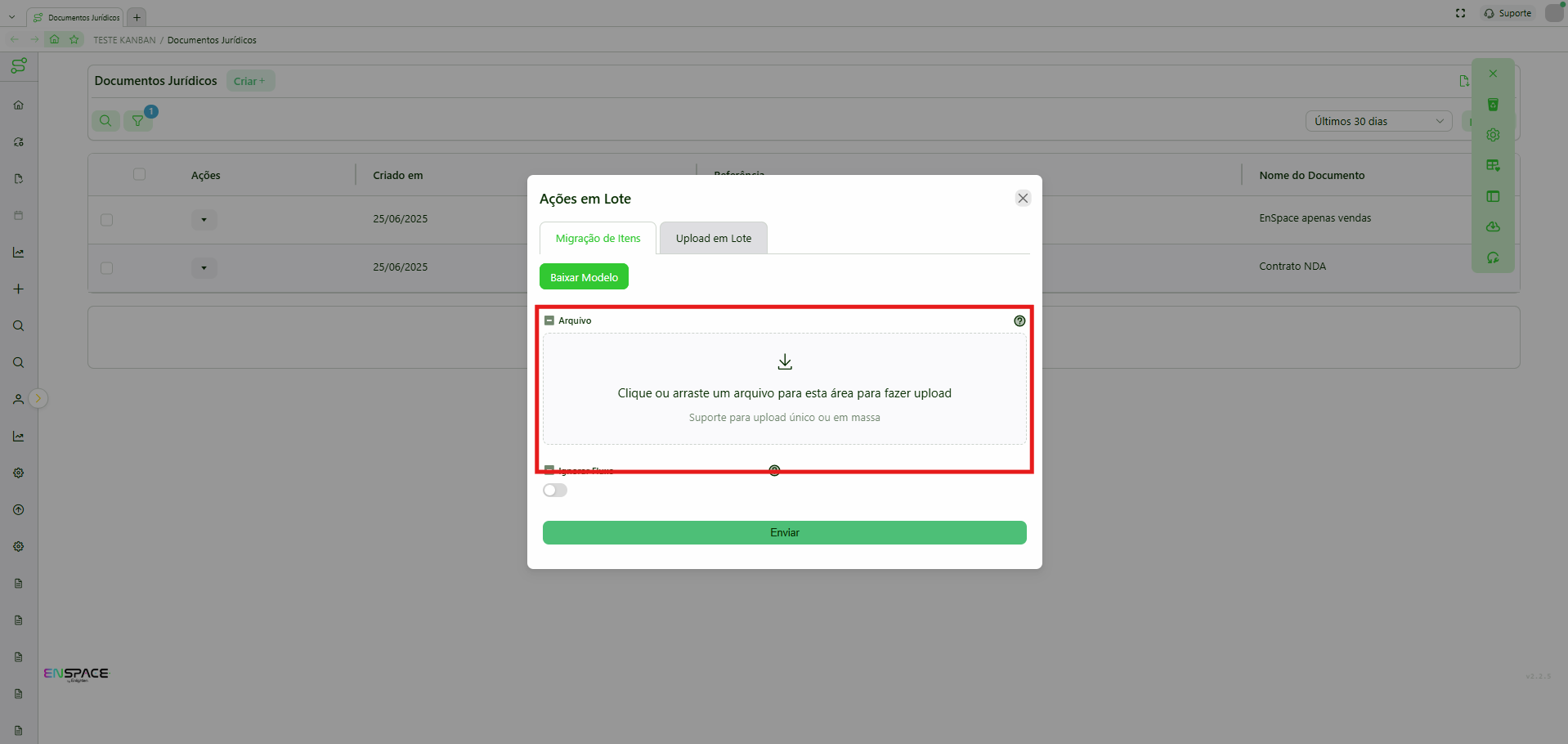Click 25/06/2025 in EnSpace apenas vendas row
The height and width of the screenshot is (744, 1568).
click(x=401, y=219)
